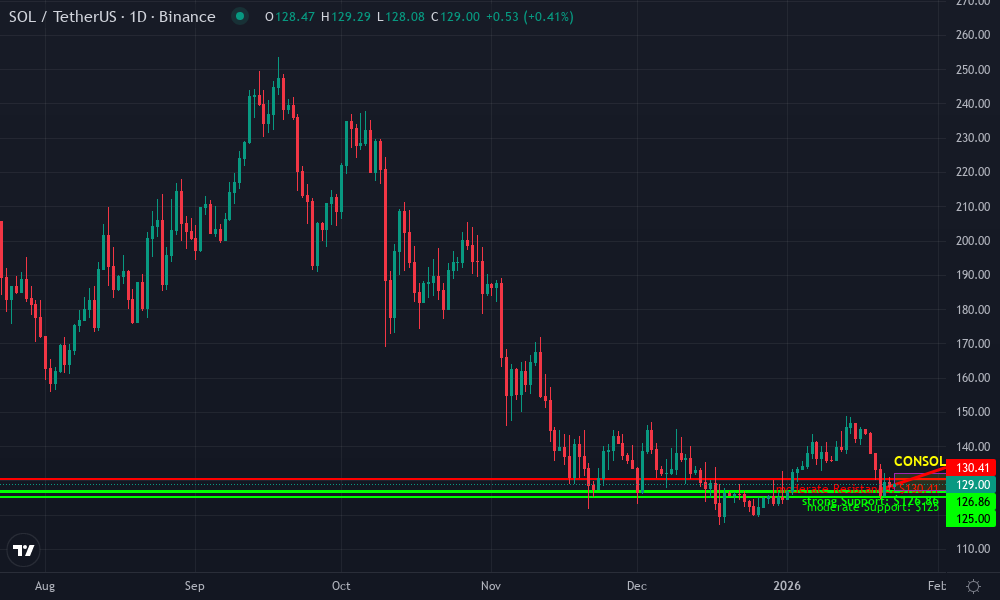Click the 230.00 price axis label

(973, 138)
